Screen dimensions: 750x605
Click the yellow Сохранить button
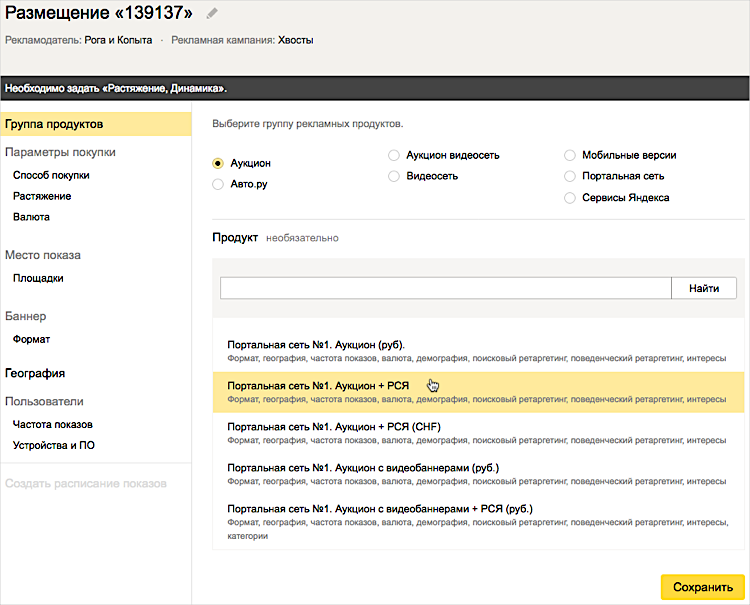[703, 587]
